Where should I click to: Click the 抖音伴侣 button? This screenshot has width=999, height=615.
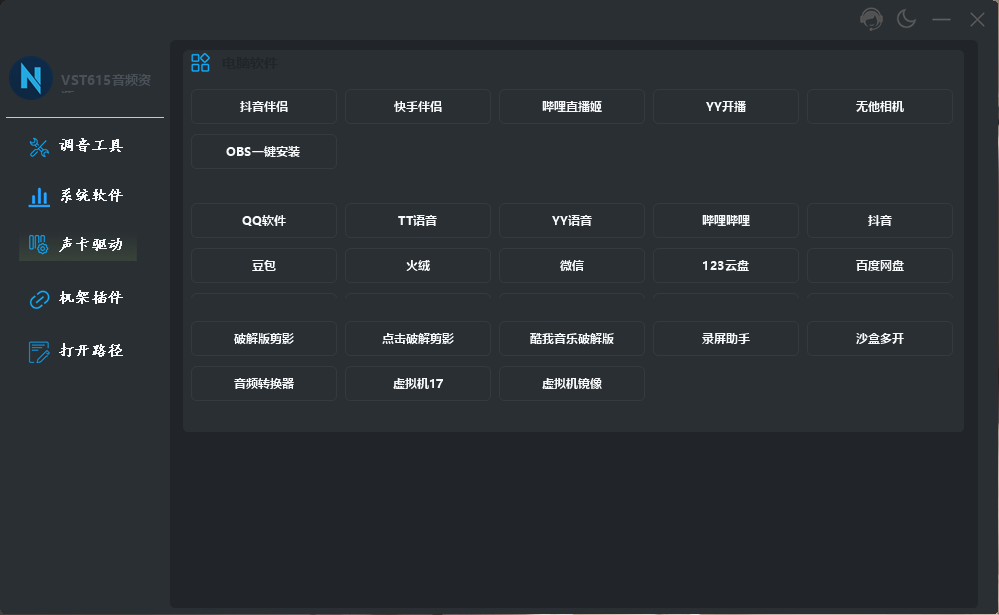coord(264,106)
